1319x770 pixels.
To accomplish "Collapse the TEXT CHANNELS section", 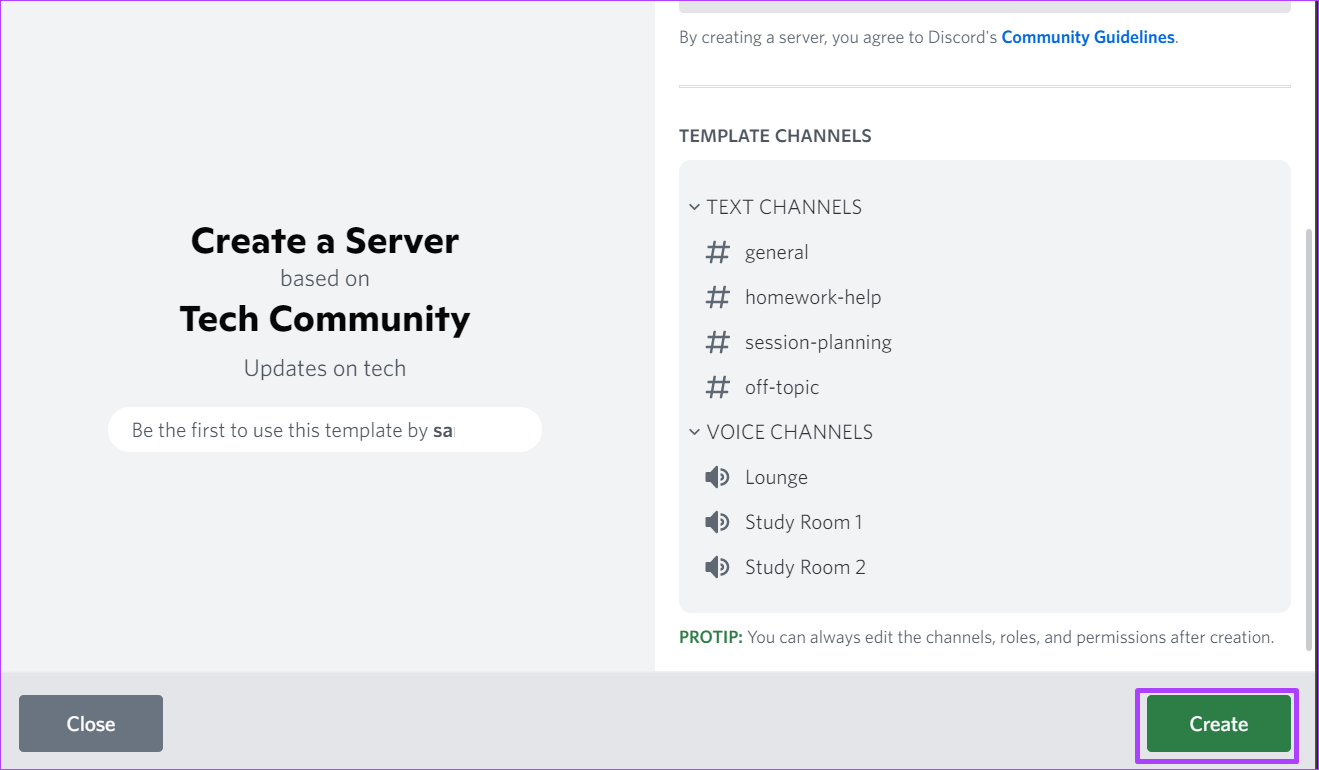I will coord(695,207).
